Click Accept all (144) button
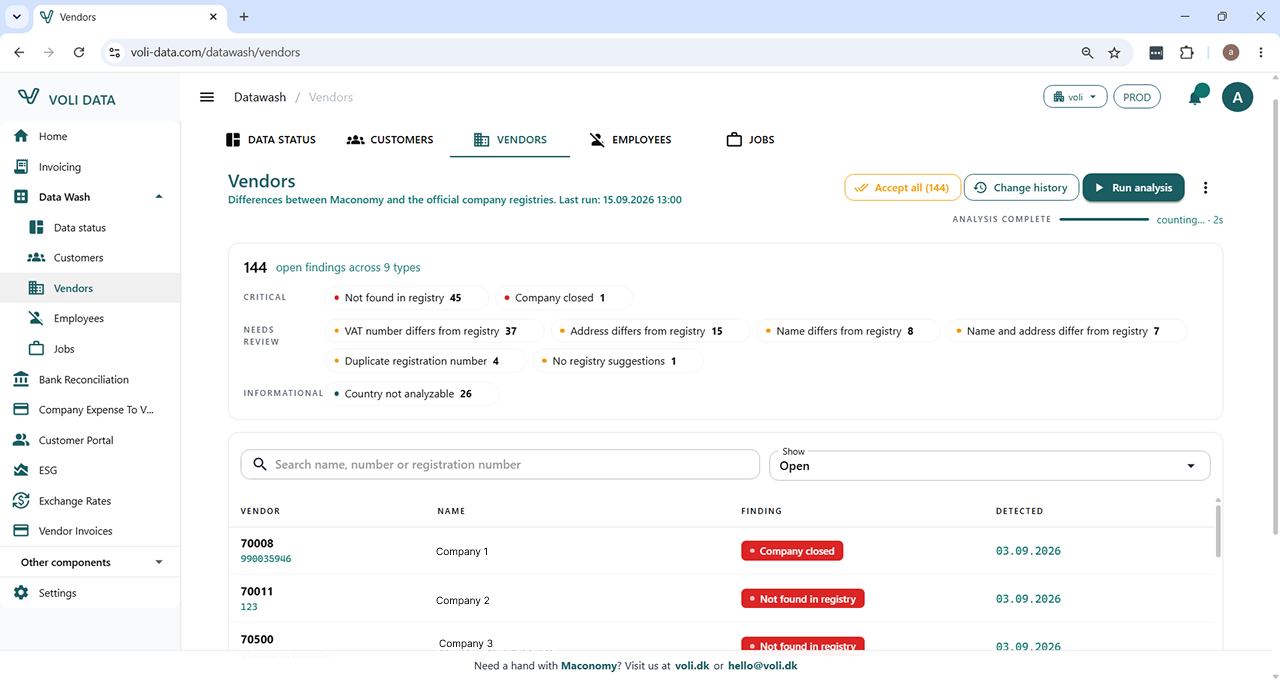 [902, 188]
